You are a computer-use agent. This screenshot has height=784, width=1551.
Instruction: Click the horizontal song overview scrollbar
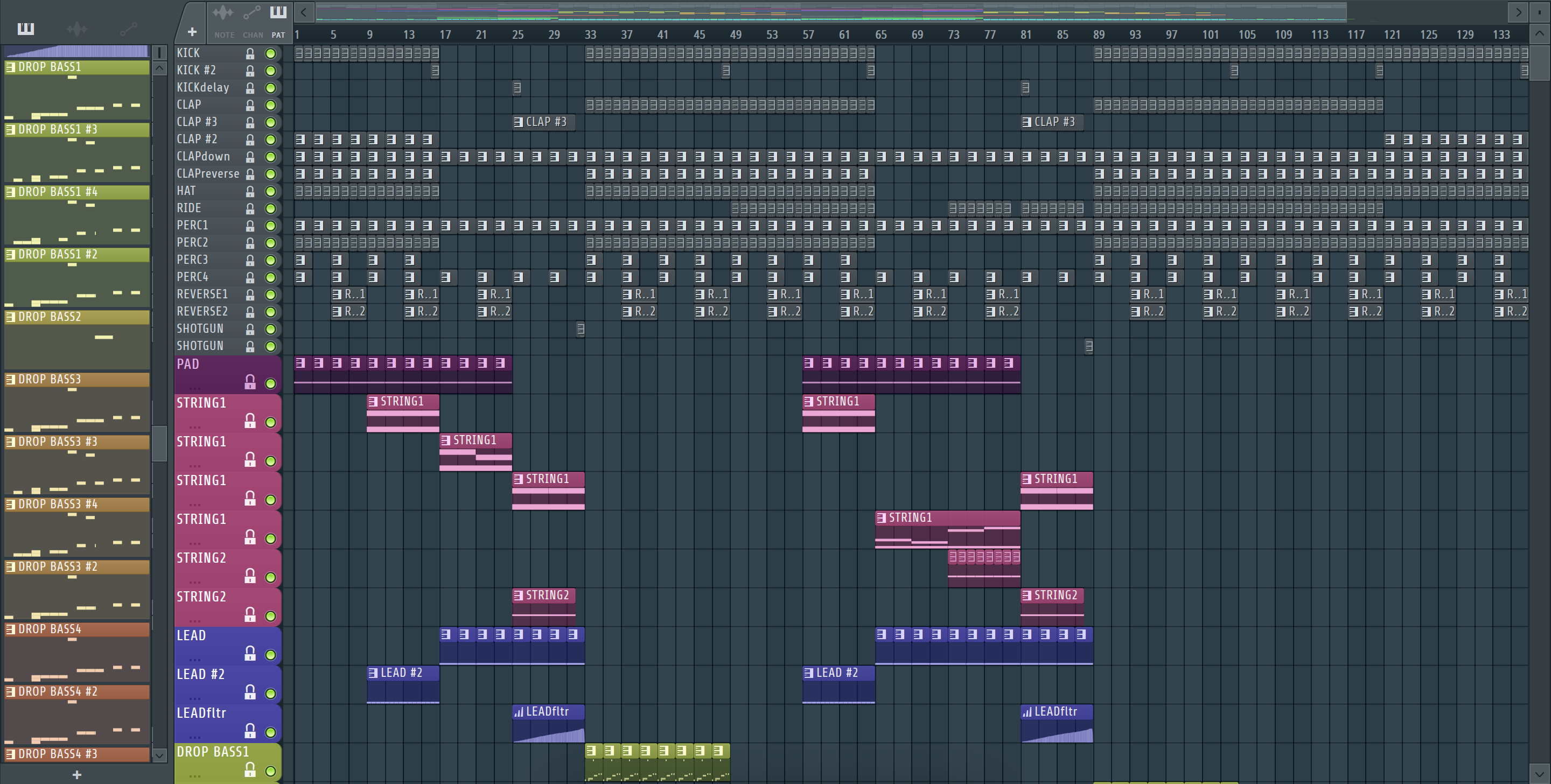[x=831, y=11]
